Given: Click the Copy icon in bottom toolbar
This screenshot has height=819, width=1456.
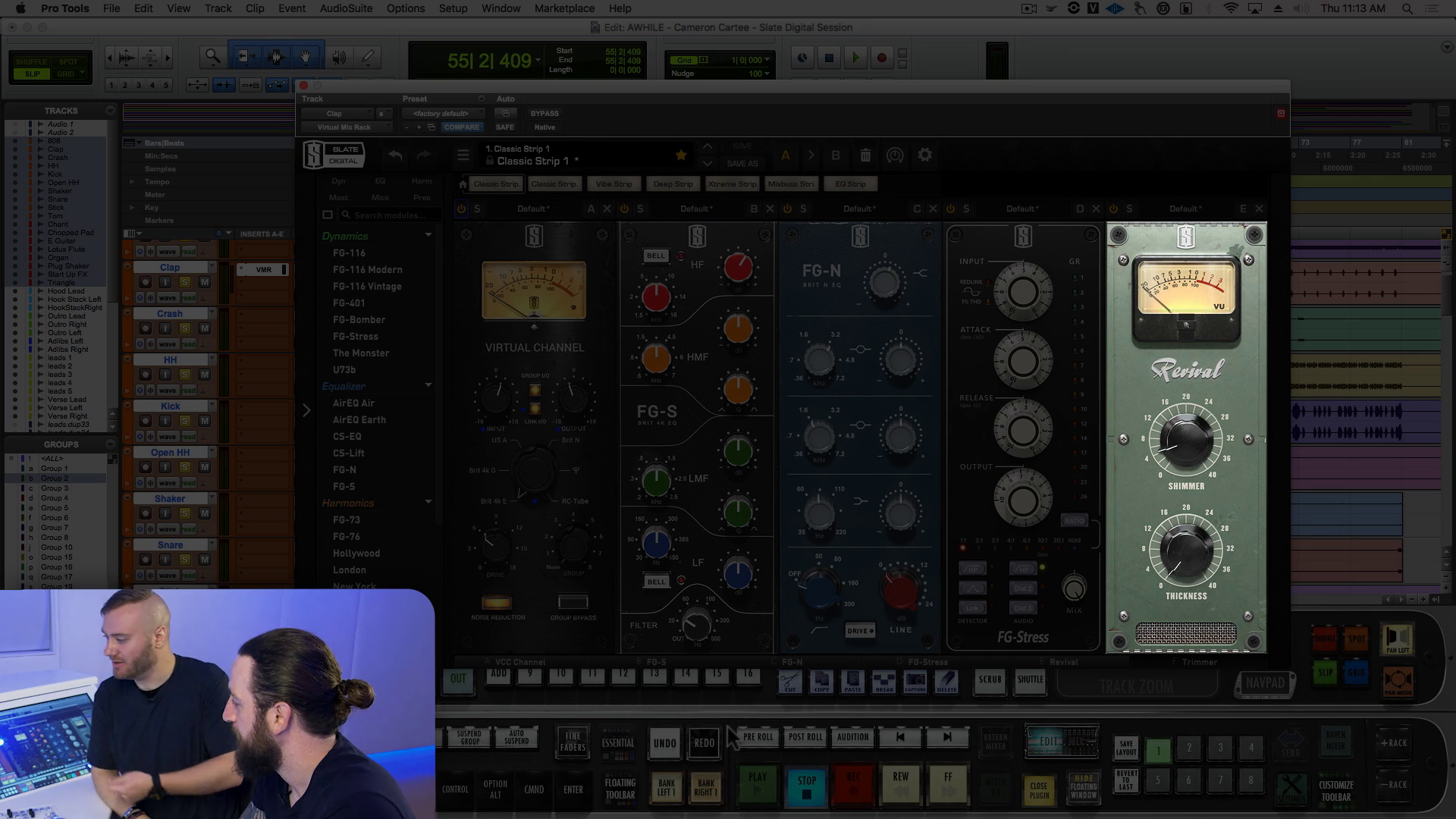Looking at the screenshot, I should tap(821, 682).
